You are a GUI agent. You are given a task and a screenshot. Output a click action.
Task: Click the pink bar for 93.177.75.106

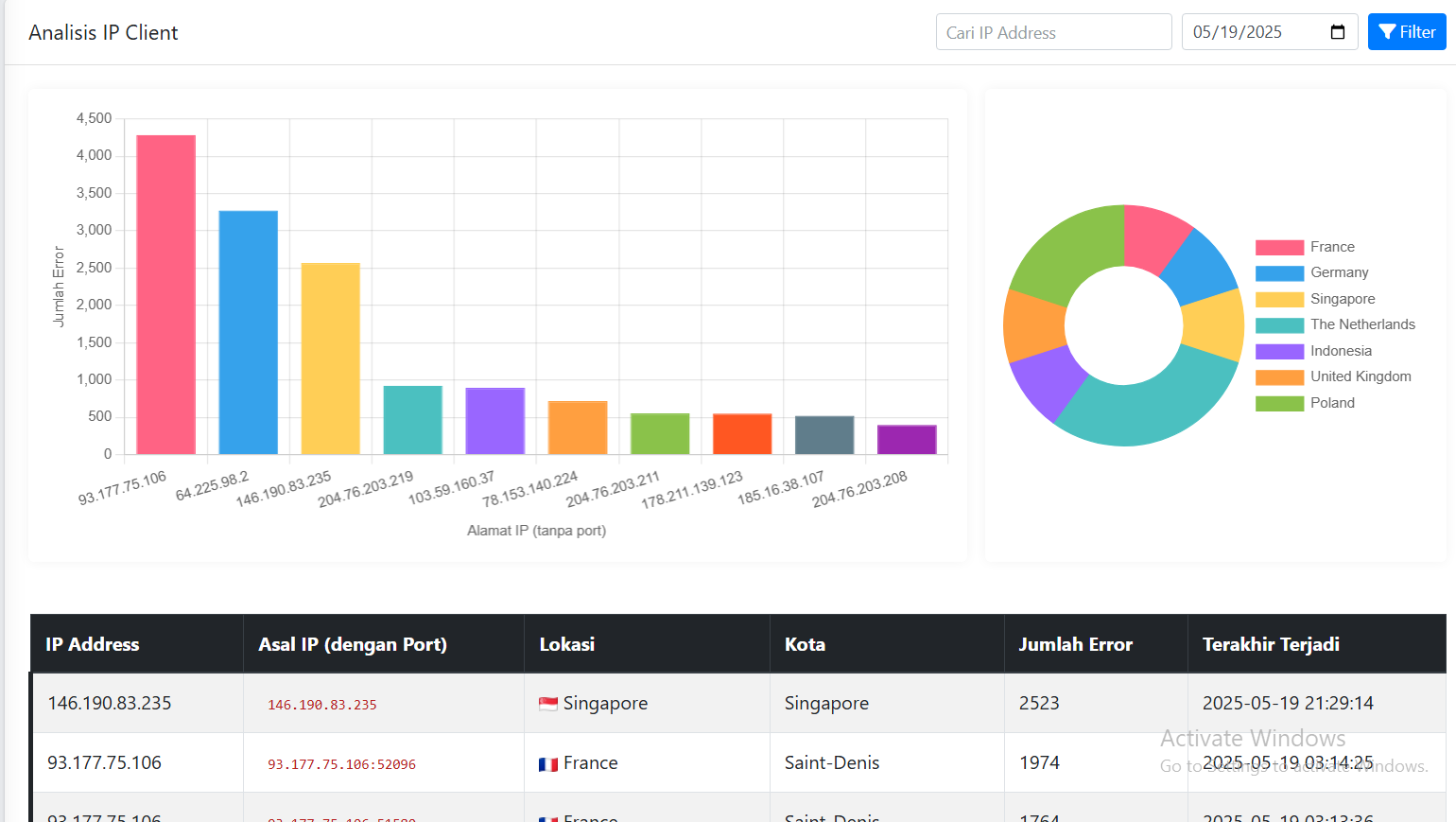pos(165,294)
